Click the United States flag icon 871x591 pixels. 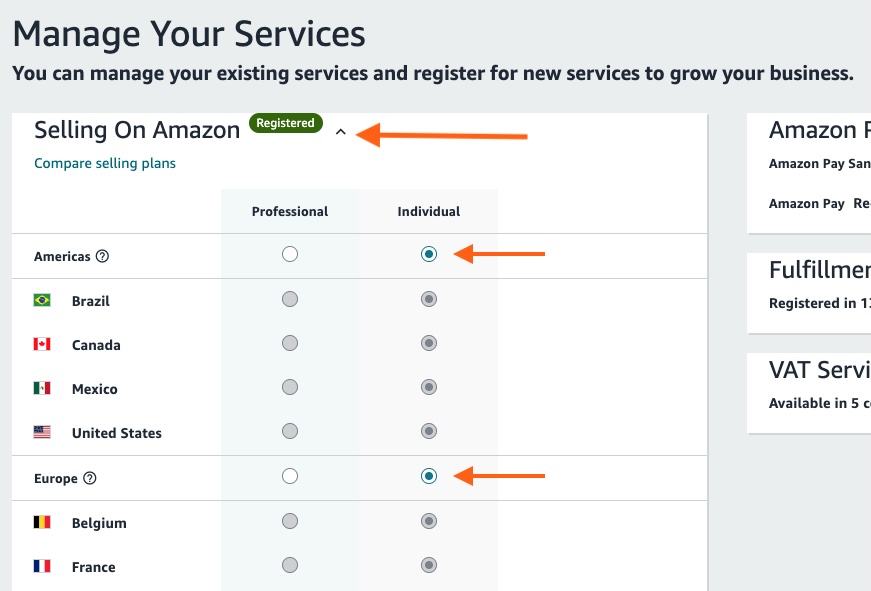pyautogui.click(x=42, y=432)
